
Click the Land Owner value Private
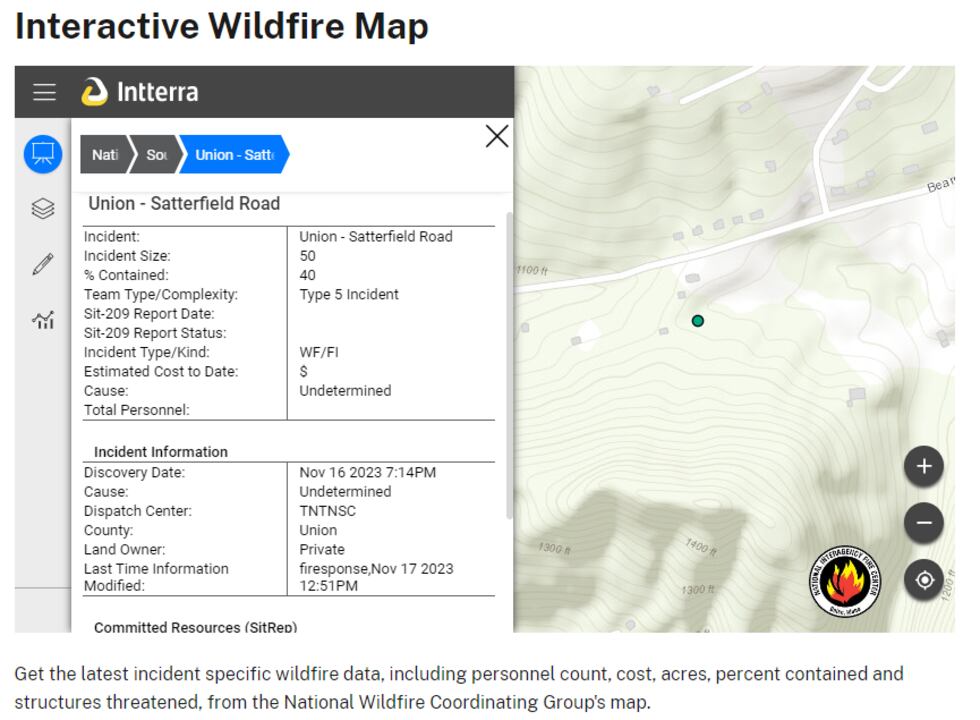pyautogui.click(x=322, y=550)
